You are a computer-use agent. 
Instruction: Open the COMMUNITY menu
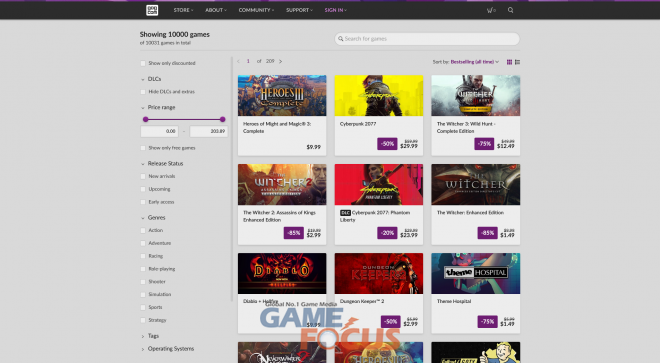click(x=256, y=10)
